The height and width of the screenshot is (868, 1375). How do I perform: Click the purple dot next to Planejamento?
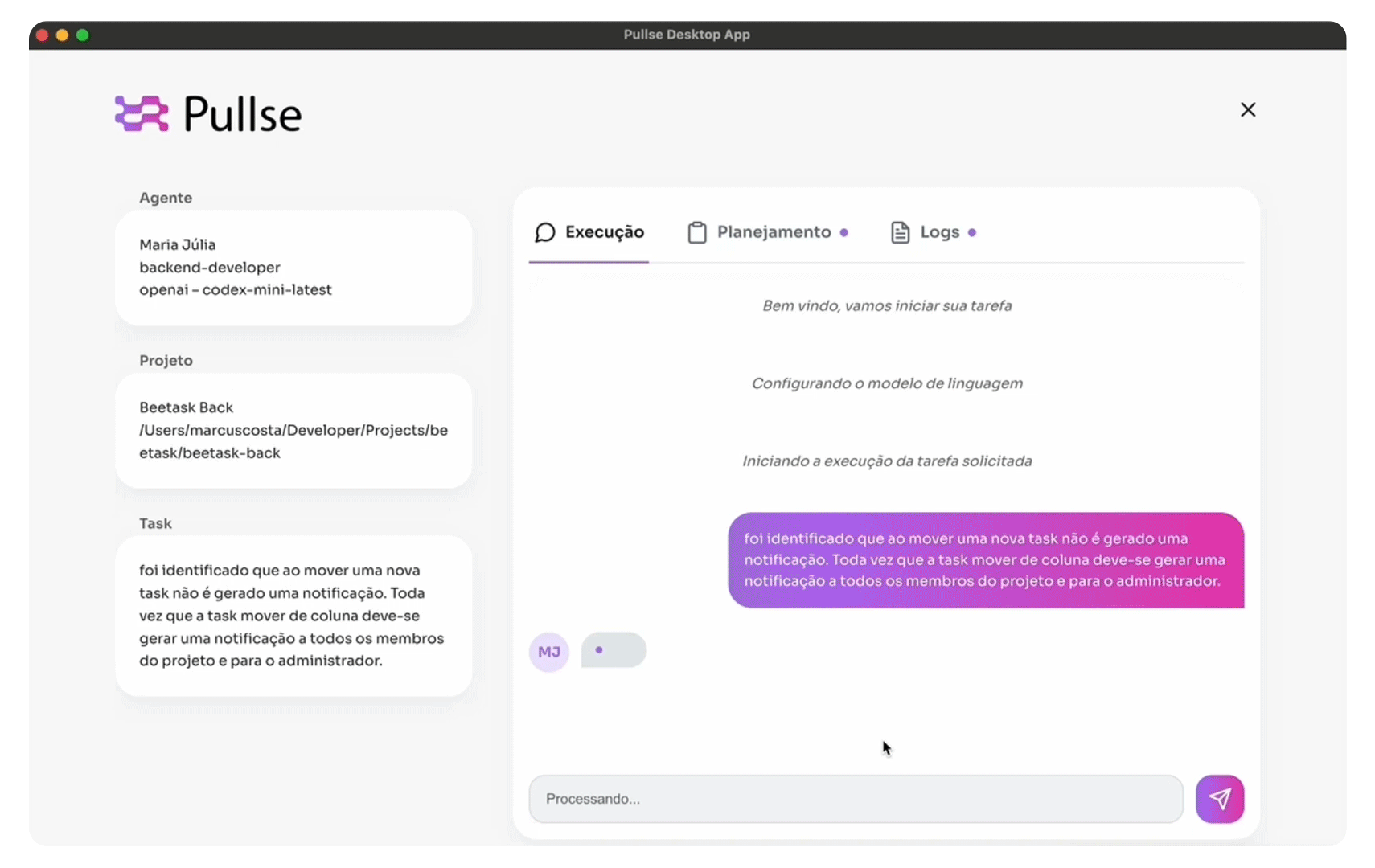[x=843, y=232]
